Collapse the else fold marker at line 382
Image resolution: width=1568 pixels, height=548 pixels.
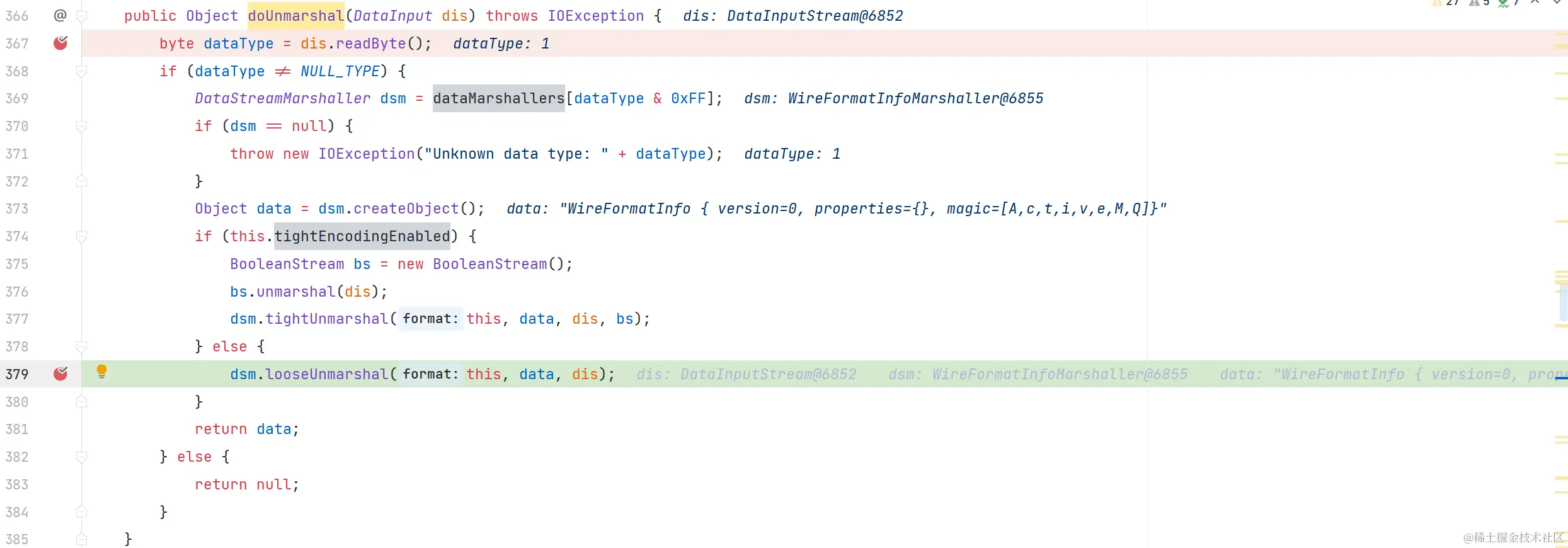[x=81, y=457]
